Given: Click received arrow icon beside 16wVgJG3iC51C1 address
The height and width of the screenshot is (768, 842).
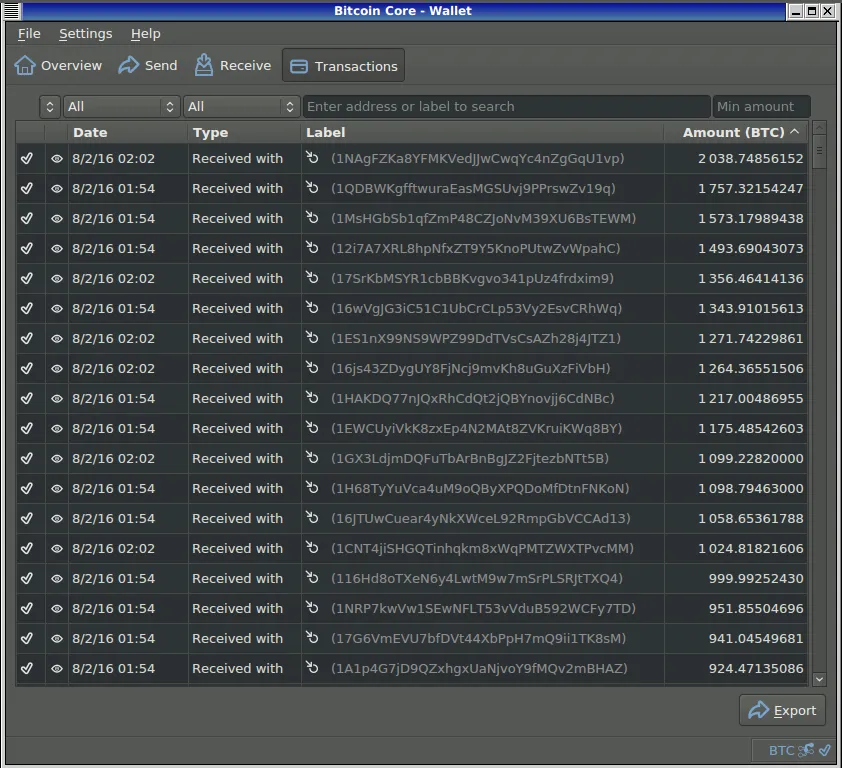Looking at the screenshot, I should (312, 308).
